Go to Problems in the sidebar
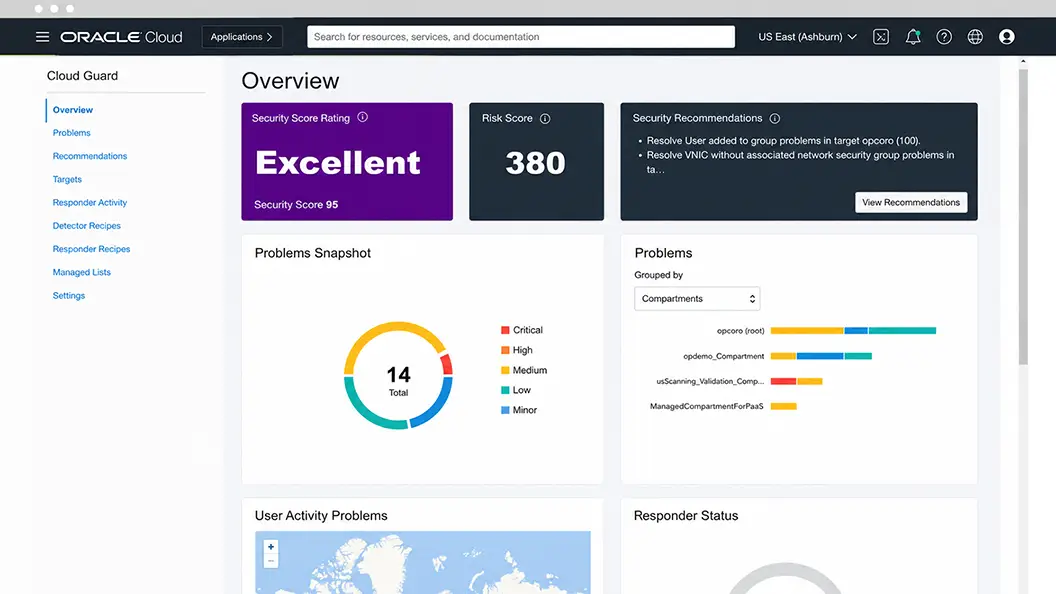This screenshot has width=1056, height=594. pos(71,133)
